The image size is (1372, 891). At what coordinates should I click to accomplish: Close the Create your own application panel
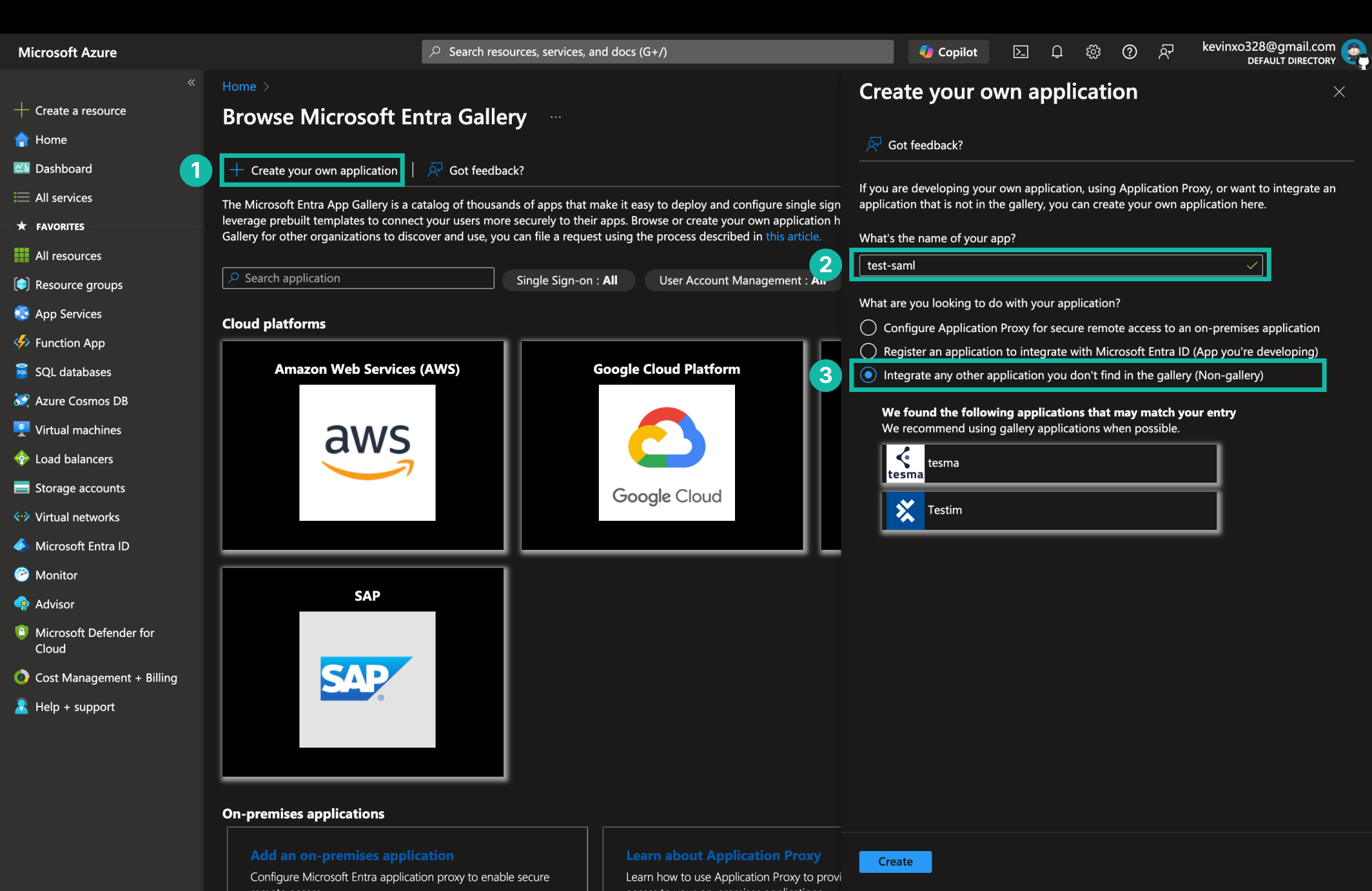coord(1339,91)
